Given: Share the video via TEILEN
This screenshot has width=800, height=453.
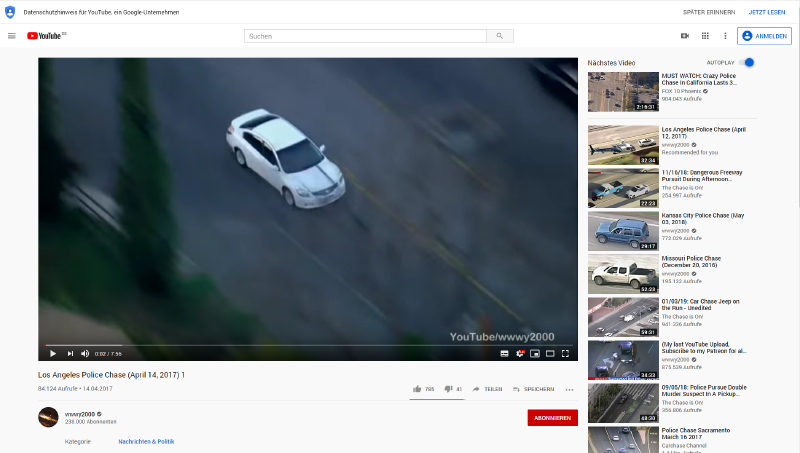Looking at the screenshot, I should tap(488, 389).
